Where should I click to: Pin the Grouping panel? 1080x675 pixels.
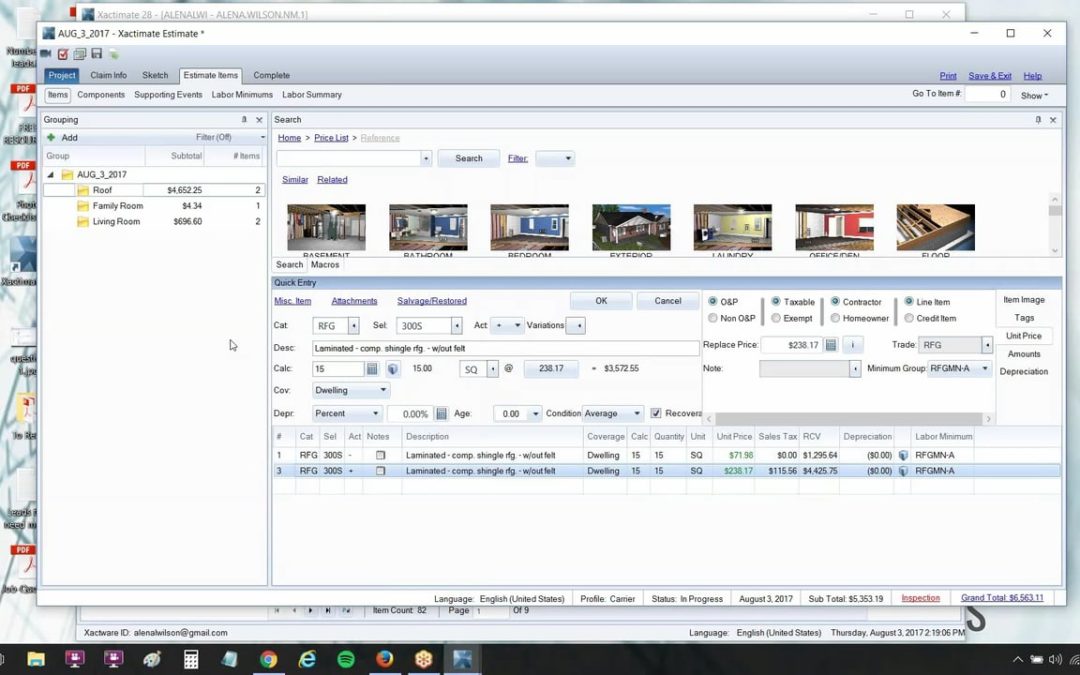244,120
